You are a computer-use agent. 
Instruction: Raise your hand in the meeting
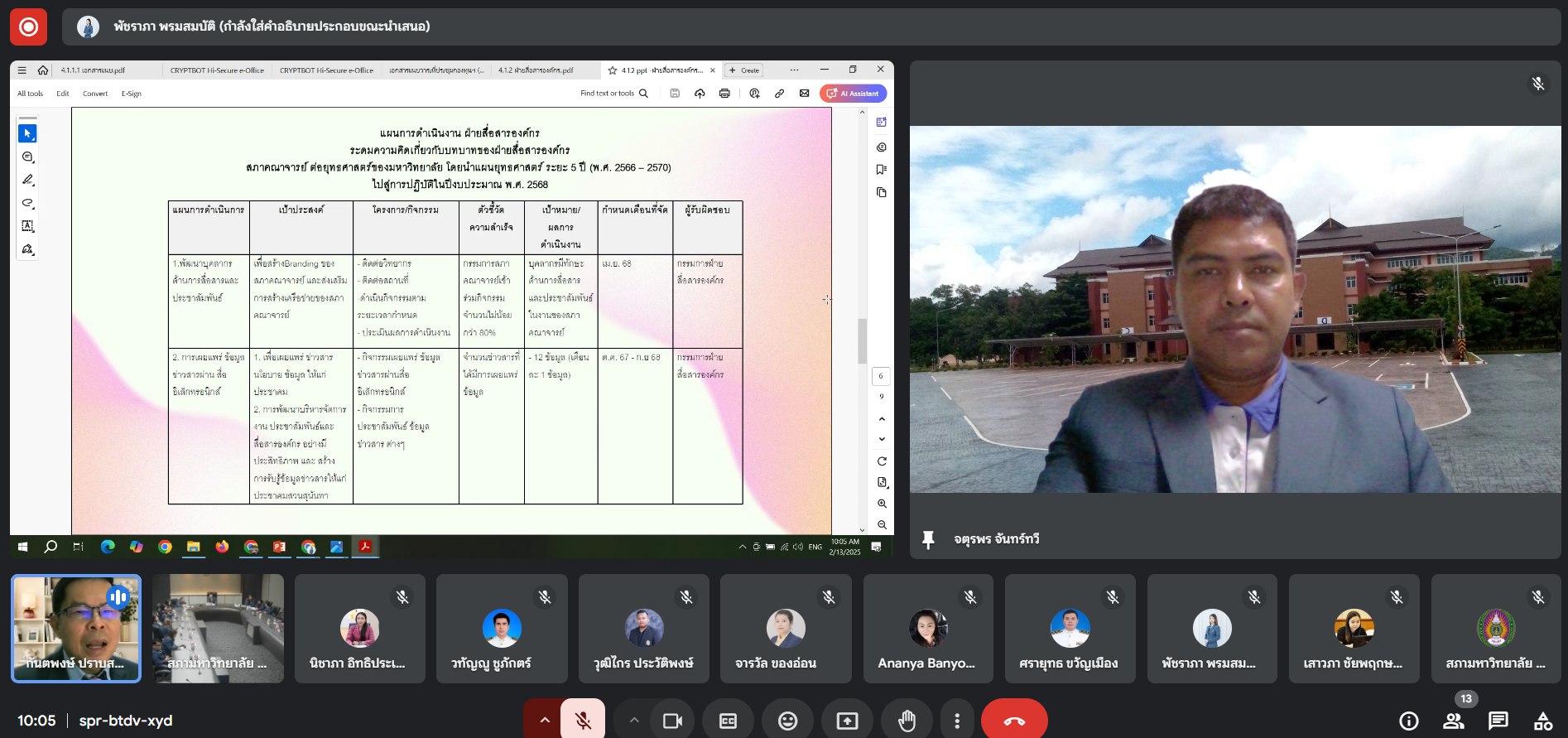click(x=907, y=721)
